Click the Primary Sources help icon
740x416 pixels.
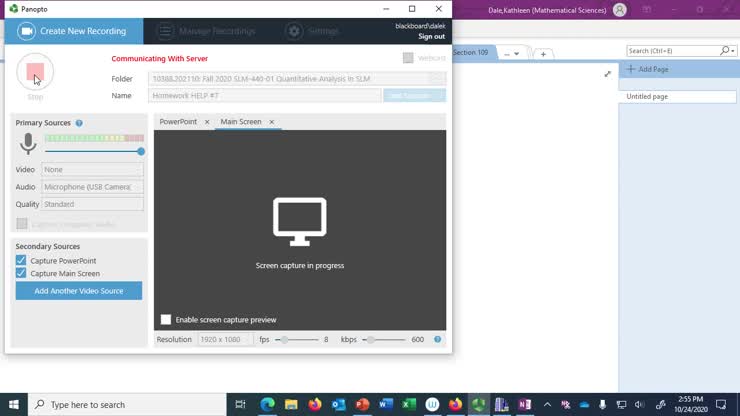(79, 123)
